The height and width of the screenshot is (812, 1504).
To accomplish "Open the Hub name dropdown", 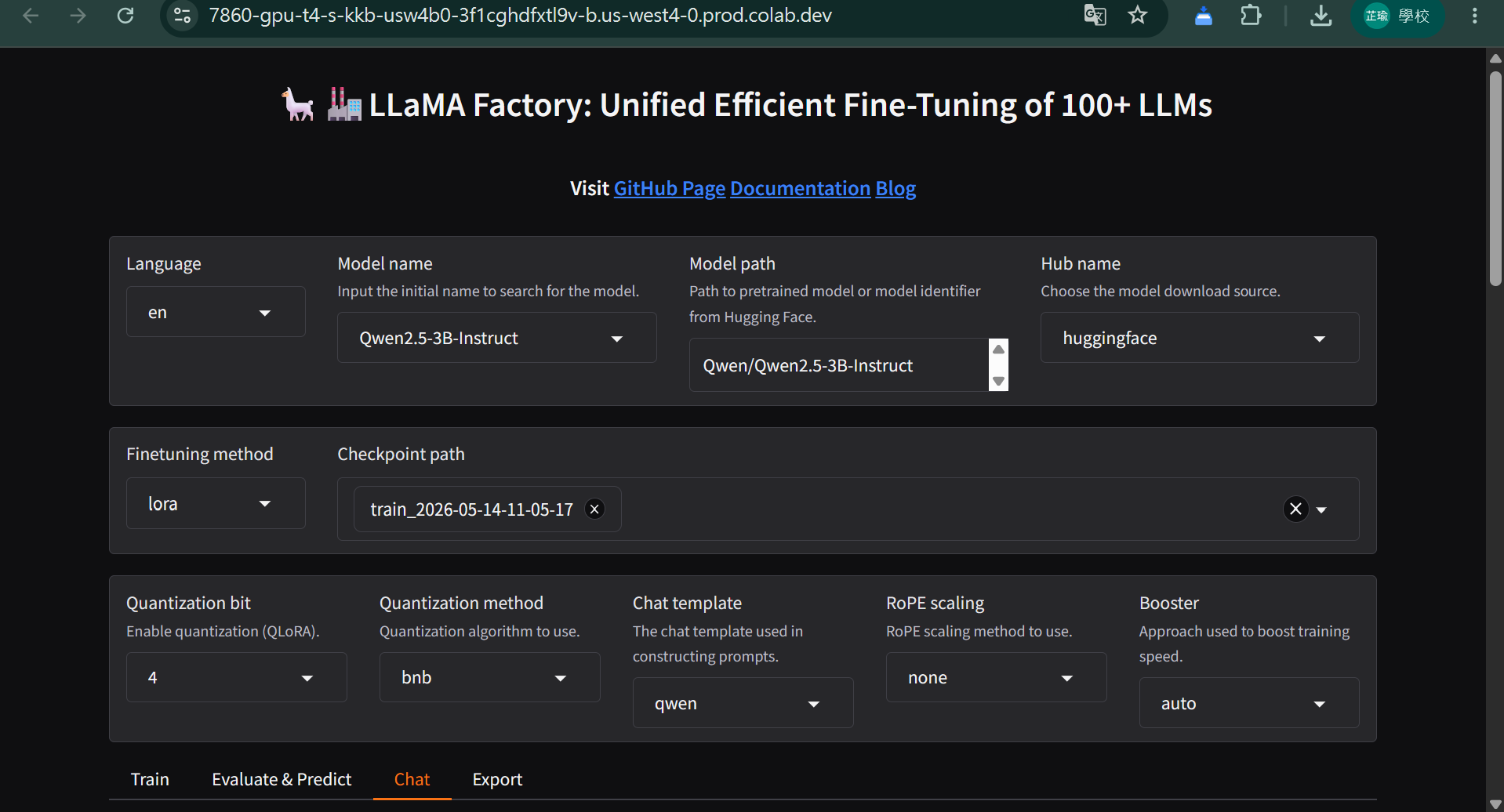I will pyautogui.click(x=1200, y=338).
